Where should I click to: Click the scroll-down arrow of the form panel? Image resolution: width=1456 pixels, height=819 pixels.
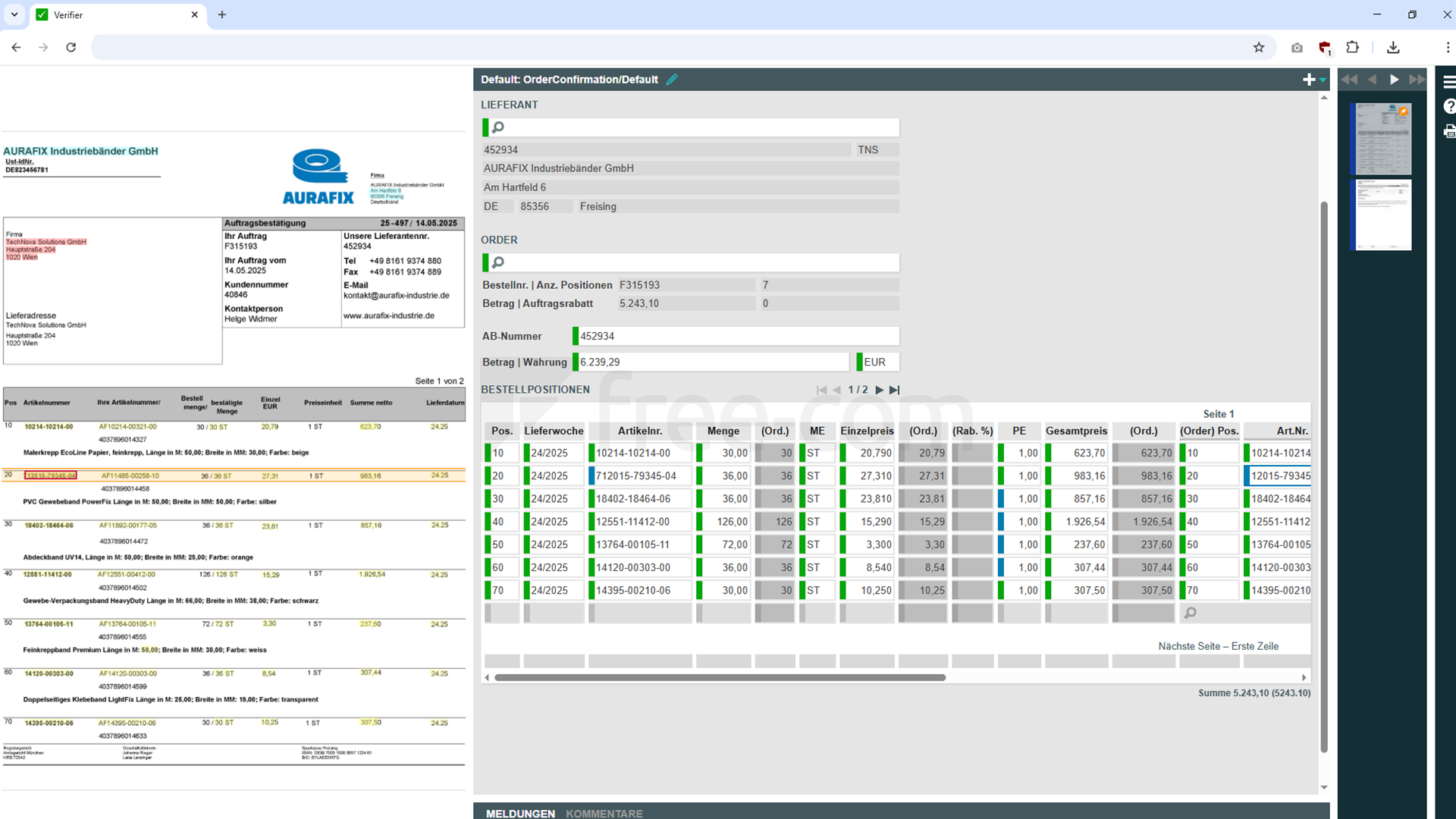(1324, 787)
